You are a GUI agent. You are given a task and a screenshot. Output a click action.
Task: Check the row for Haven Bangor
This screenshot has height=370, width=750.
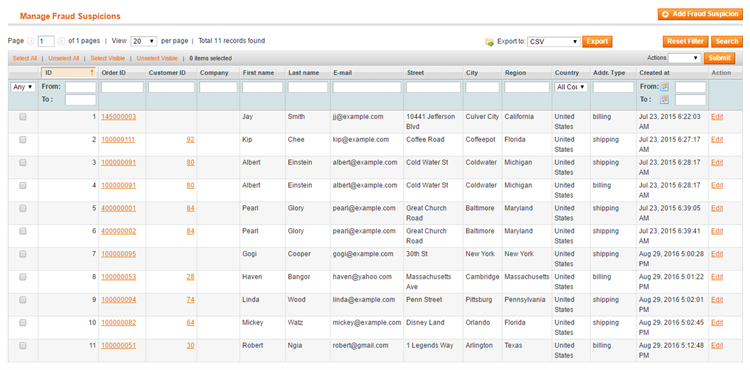coord(22,277)
